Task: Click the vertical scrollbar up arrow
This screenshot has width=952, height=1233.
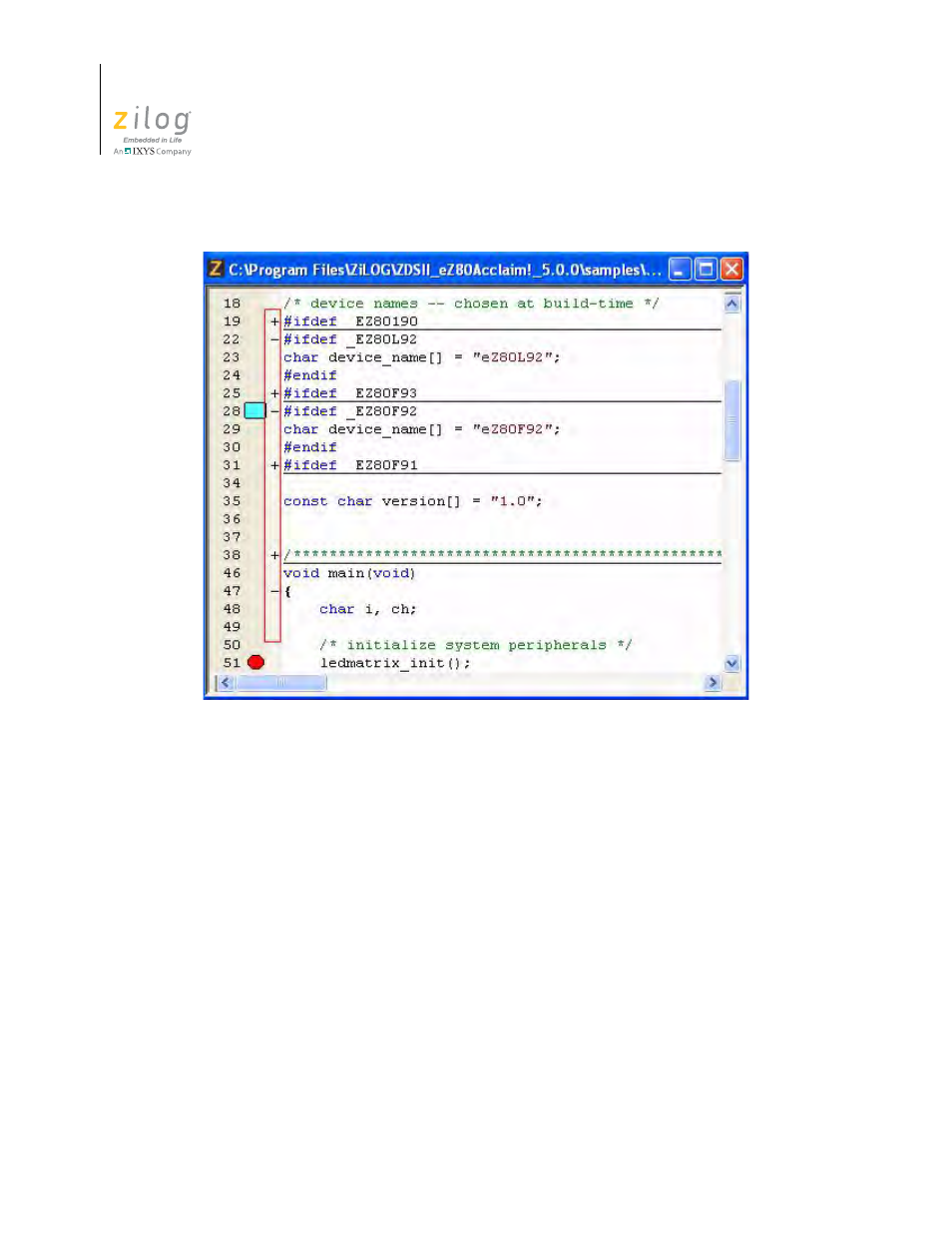Action: (731, 303)
